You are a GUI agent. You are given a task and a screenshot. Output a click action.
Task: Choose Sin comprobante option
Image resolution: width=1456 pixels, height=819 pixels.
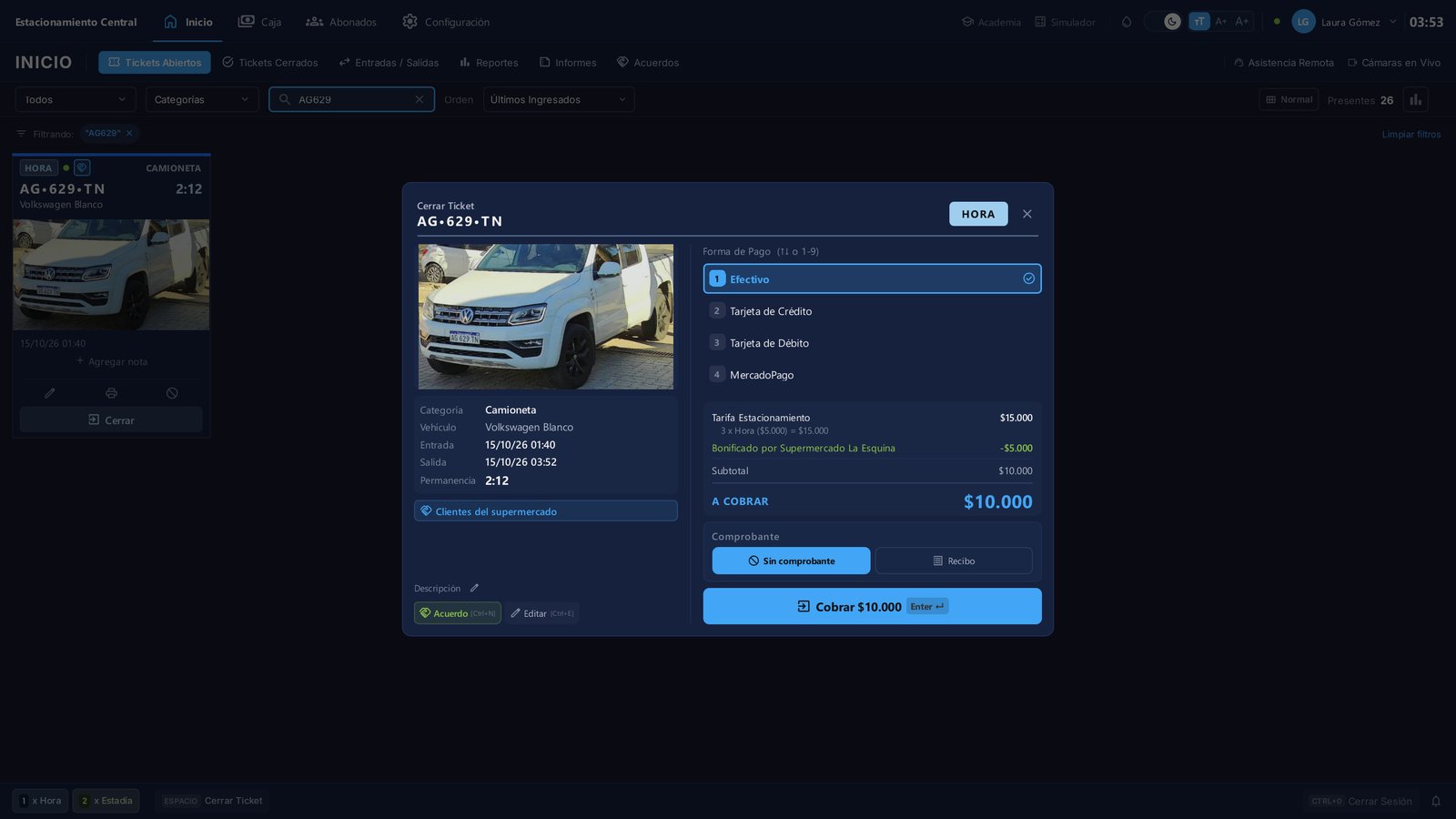point(791,561)
